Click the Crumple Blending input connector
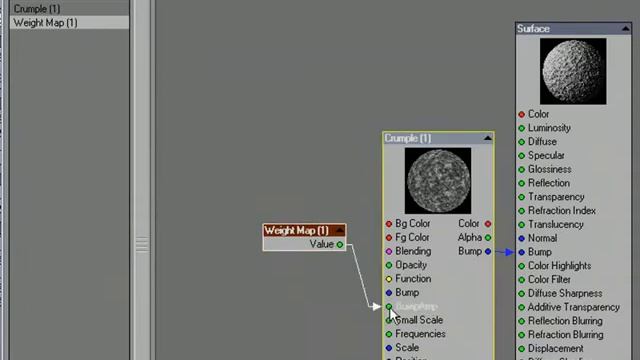This screenshot has height=360, width=640. (x=389, y=251)
